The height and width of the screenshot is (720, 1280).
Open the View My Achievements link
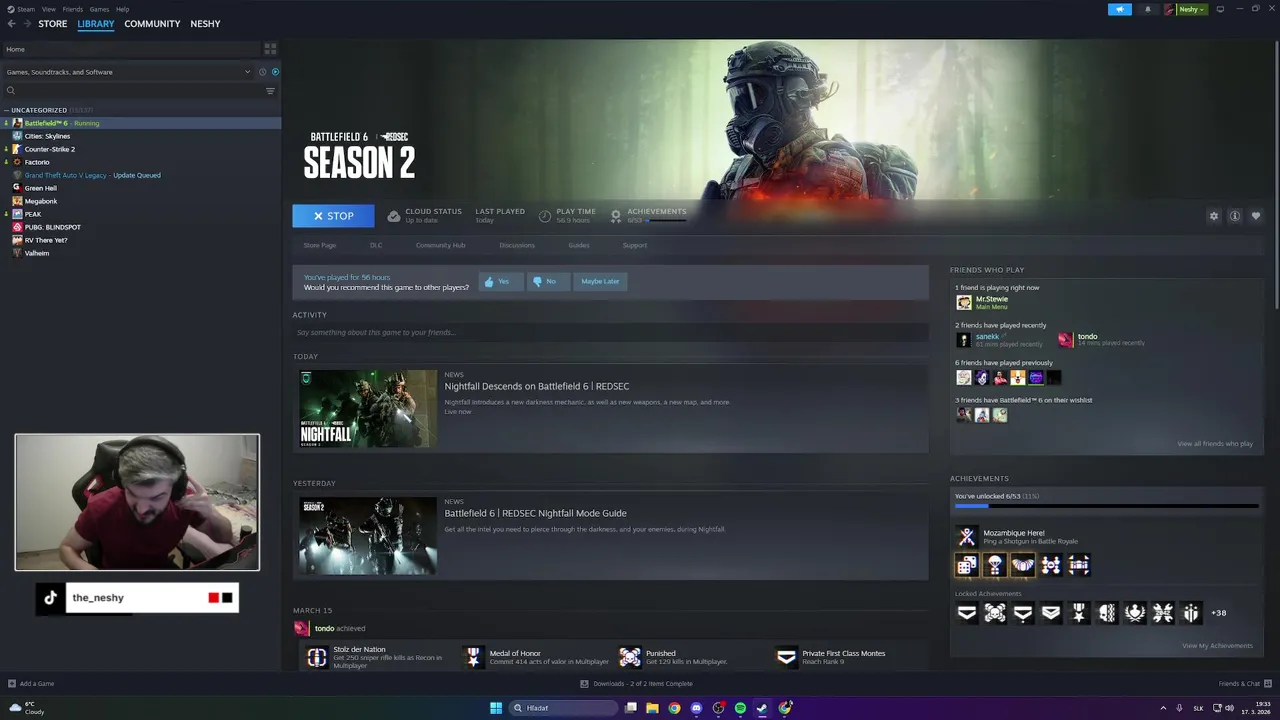coord(1217,646)
